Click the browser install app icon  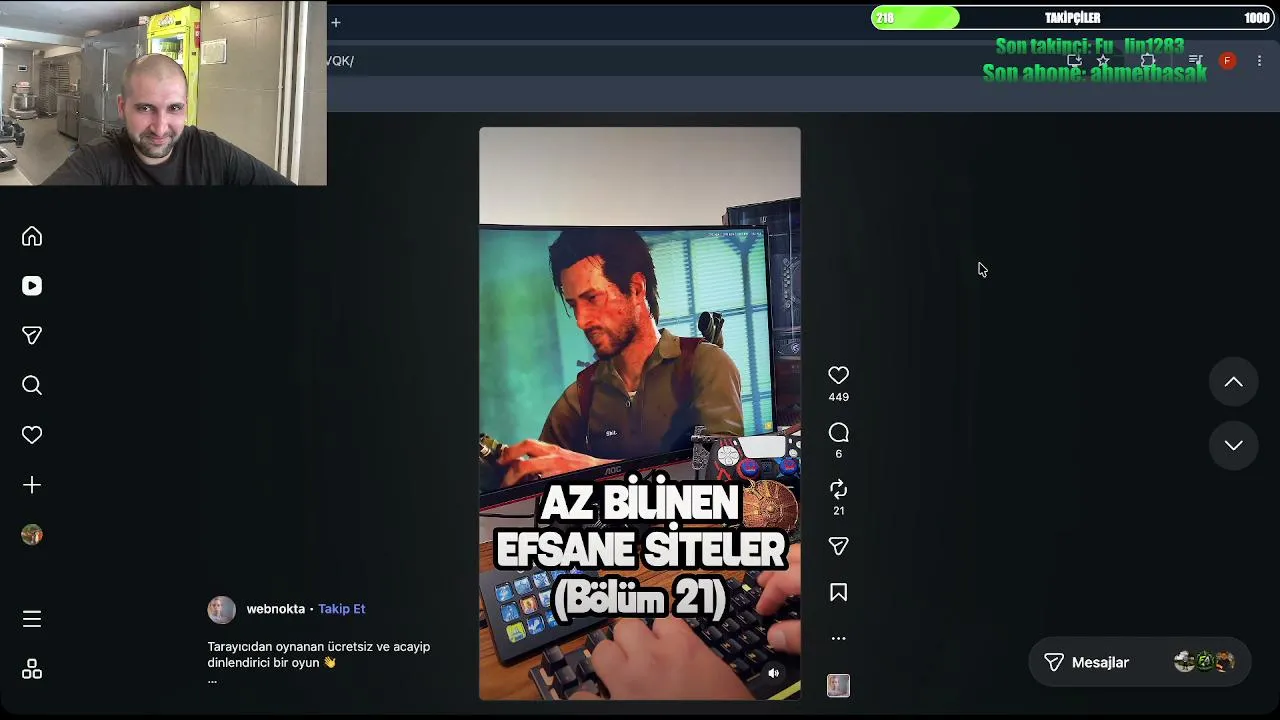click(1074, 61)
